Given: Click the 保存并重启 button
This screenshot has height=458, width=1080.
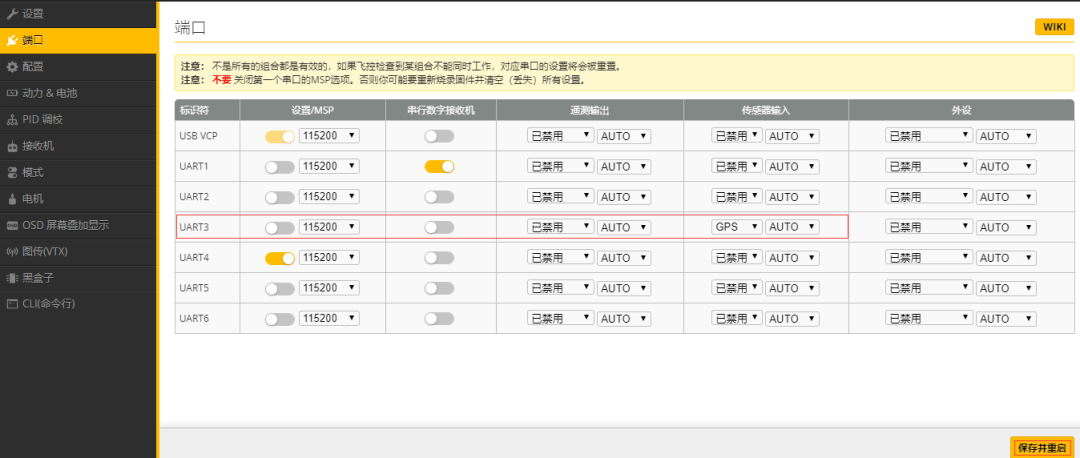Looking at the screenshot, I should [1042, 447].
